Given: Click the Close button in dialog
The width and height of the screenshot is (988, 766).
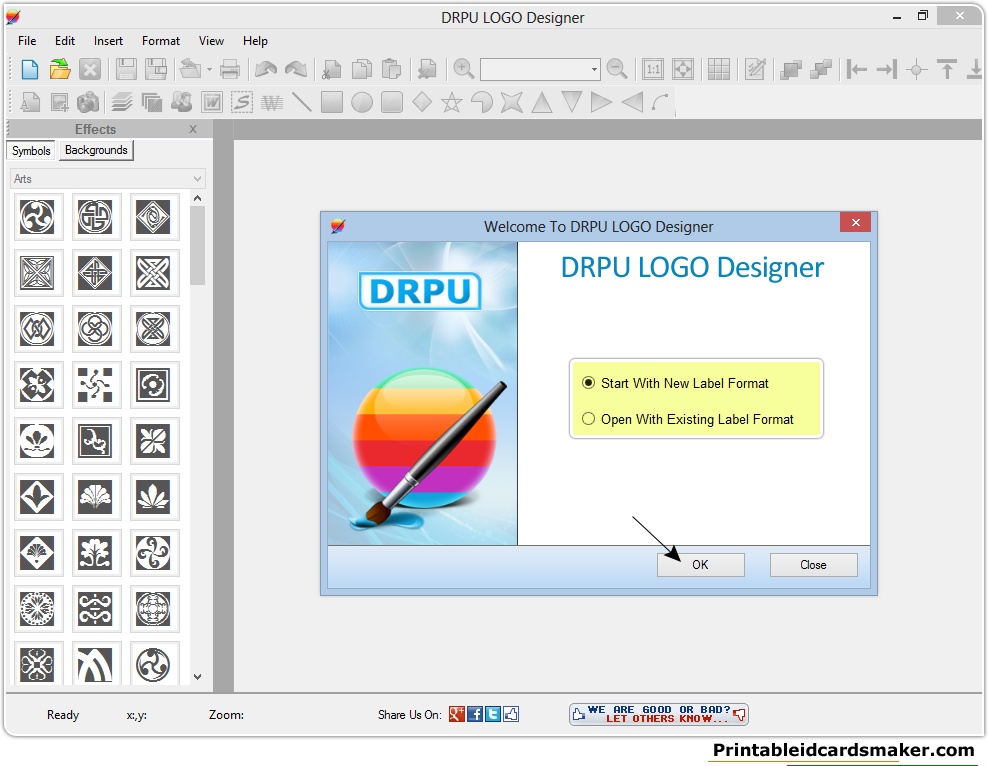Looking at the screenshot, I should [x=813, y=564].
